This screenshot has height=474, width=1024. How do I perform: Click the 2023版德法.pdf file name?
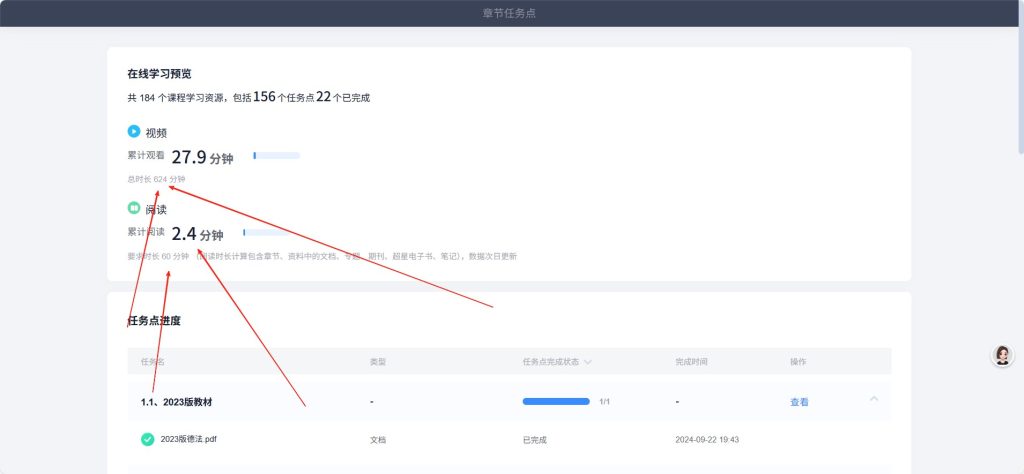click(x=189, y=439)
